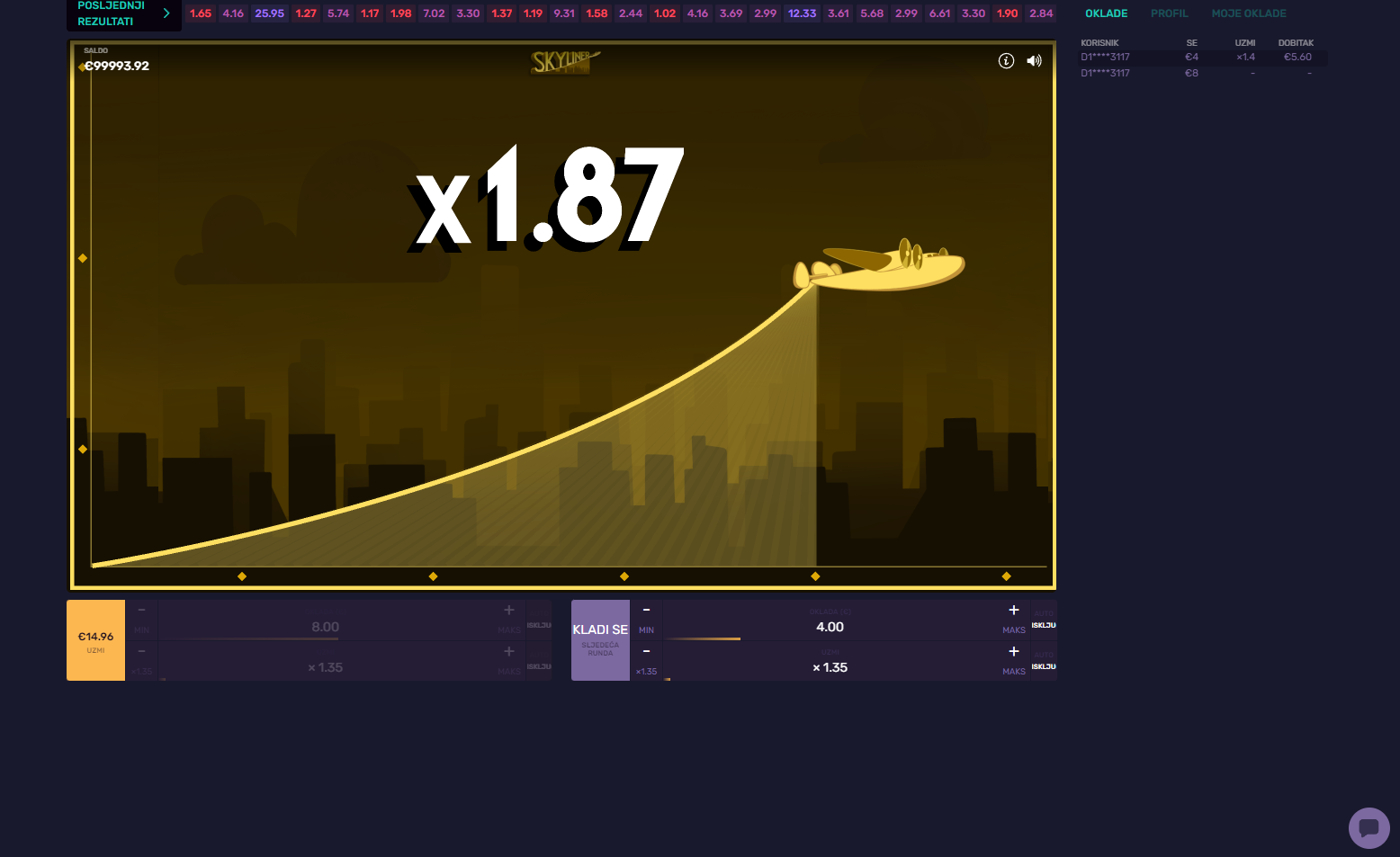1400x857 pixels.
Task: Toggle auto cashout in right panel
Action: coord(1044,662)
